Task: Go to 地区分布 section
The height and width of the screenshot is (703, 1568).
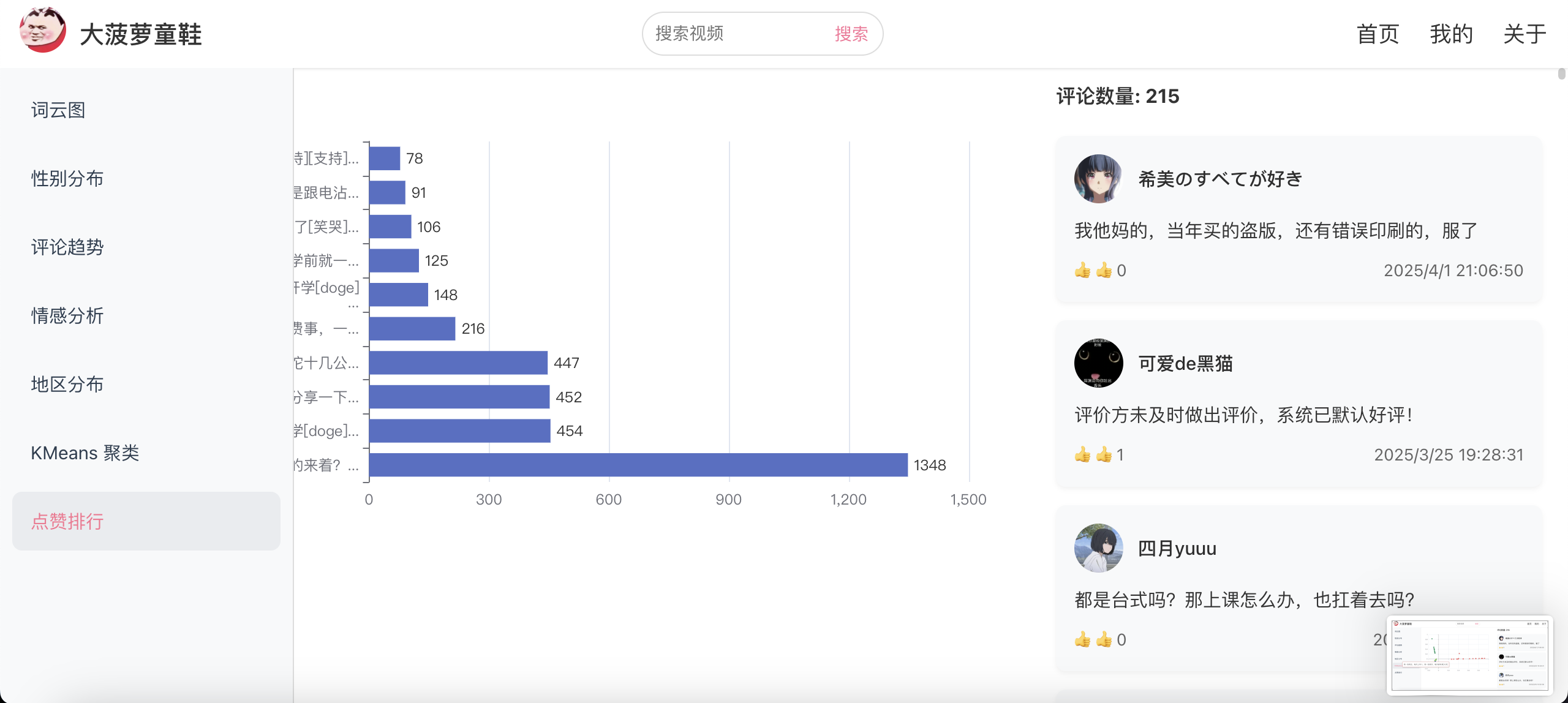Action: (x=67, y=385)
